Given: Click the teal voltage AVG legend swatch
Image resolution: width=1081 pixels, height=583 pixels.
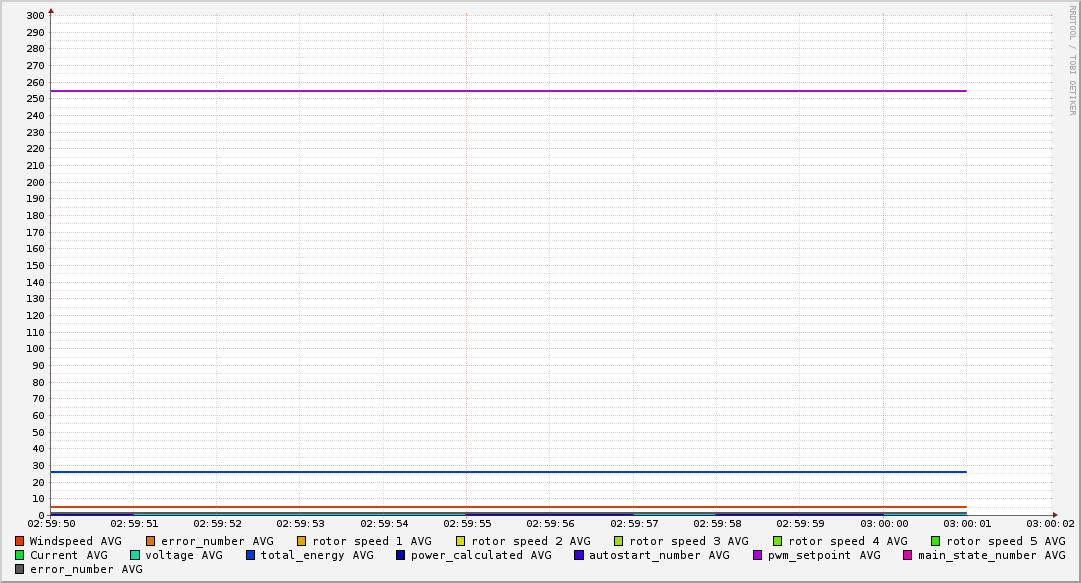Looking at the screenshot, I should point(135,555).
